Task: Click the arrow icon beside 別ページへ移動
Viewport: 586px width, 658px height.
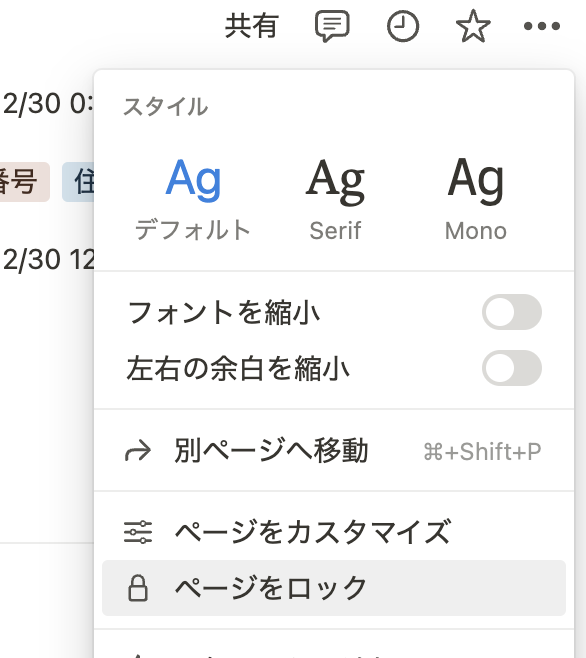Action: [138, 451]
